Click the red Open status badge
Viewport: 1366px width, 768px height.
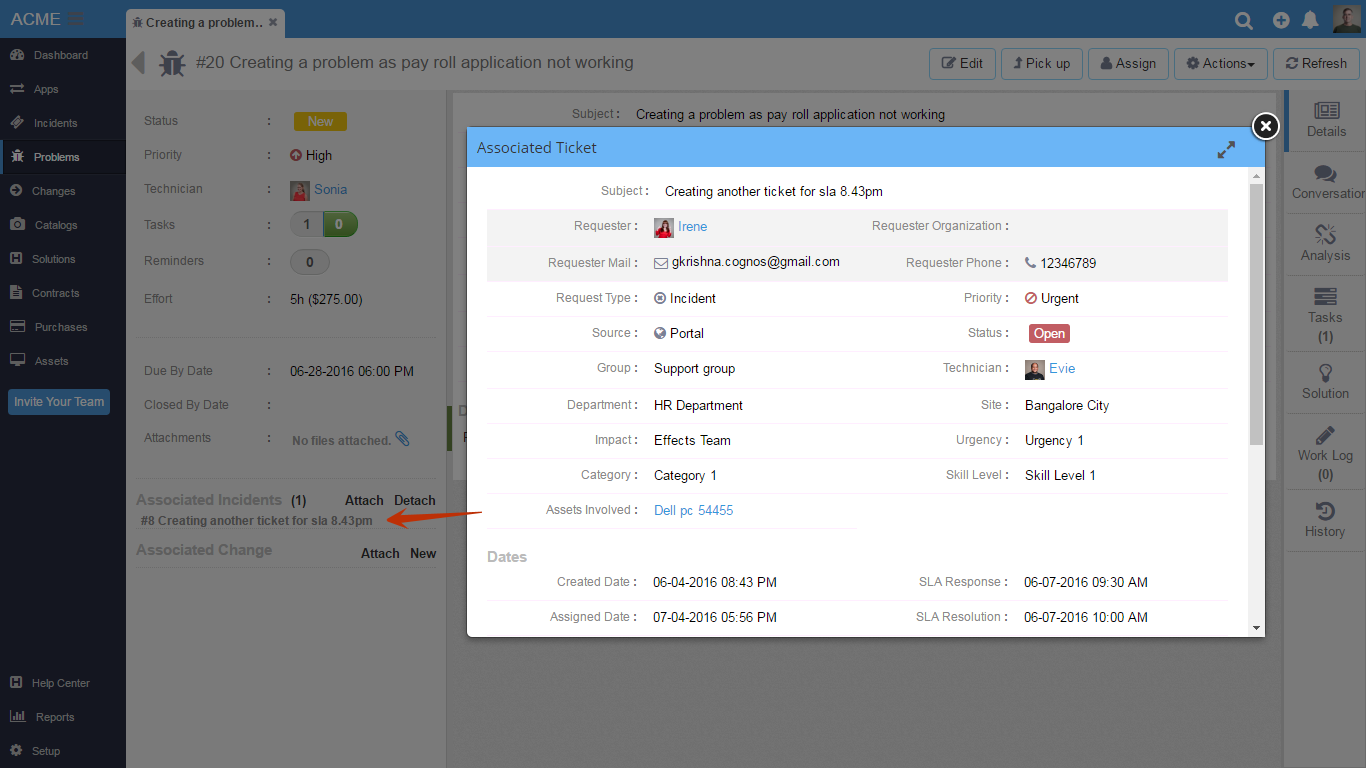pyautogui.click(x=1049, y=334)
